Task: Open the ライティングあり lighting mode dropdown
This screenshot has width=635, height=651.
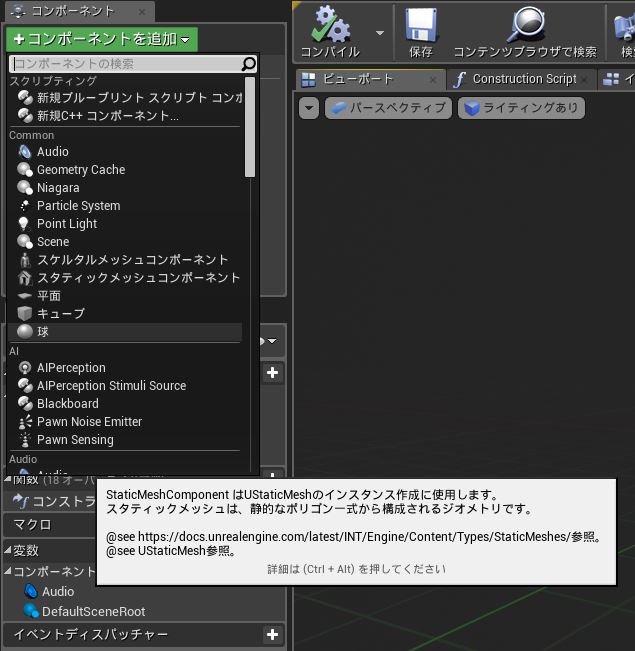Action: [521, 108]
